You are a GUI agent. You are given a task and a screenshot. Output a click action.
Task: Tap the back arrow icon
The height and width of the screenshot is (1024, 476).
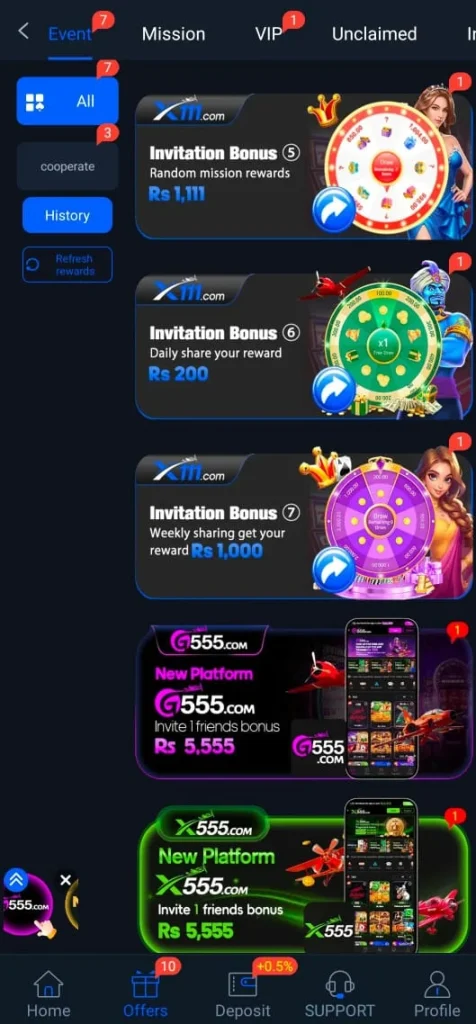pyautogui.click(x=24, y=31)
